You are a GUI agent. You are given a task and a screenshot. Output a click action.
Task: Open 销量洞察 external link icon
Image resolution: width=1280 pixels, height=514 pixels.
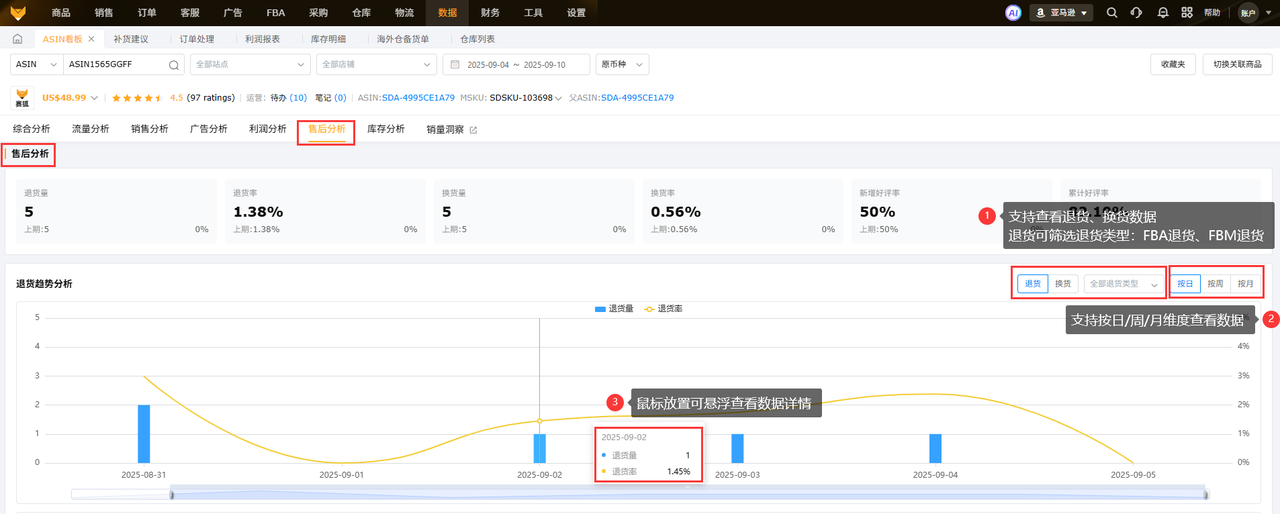click(474, 130)
